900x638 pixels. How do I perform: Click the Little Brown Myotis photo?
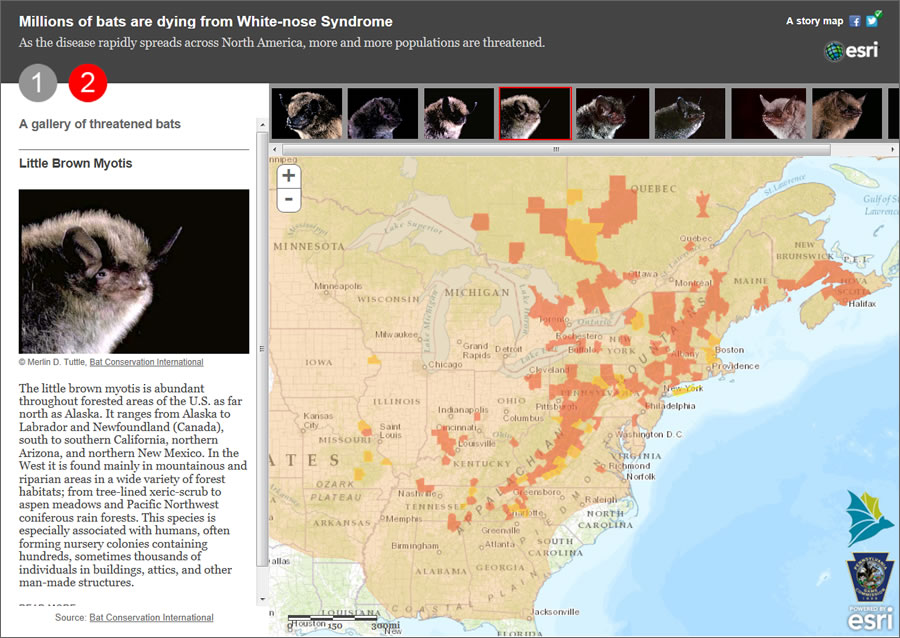tap(134, 271)
